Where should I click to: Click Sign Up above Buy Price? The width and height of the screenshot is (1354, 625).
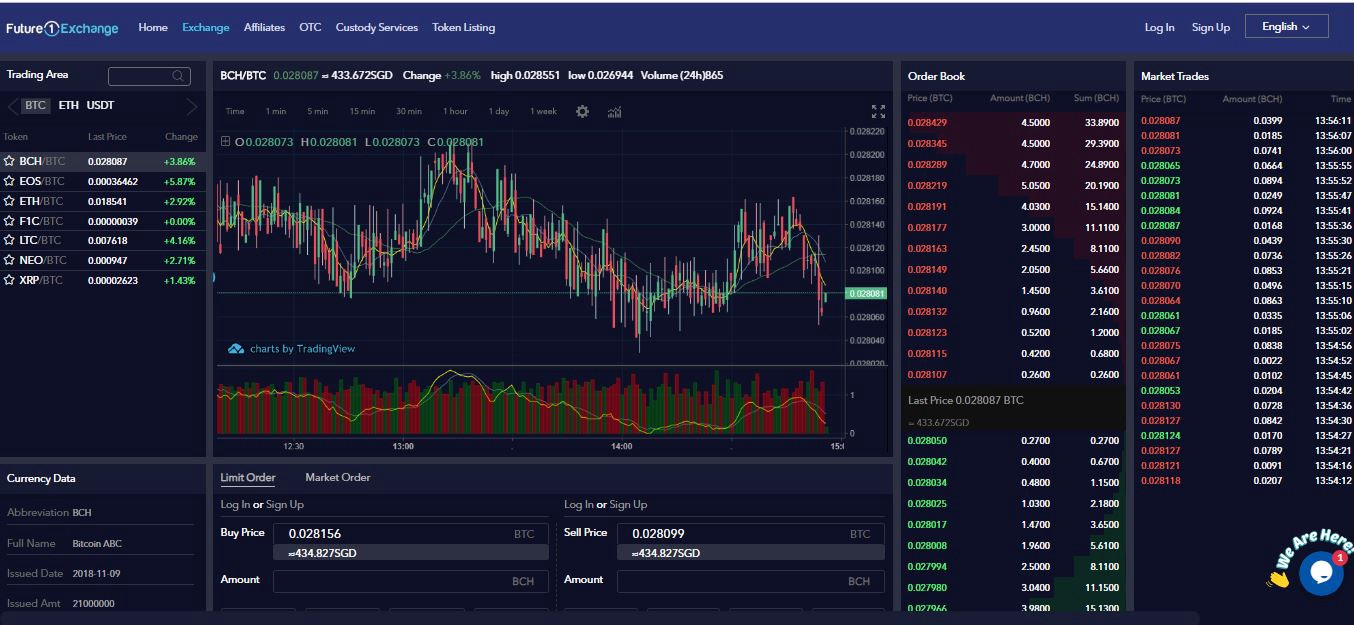click(285, 505)
